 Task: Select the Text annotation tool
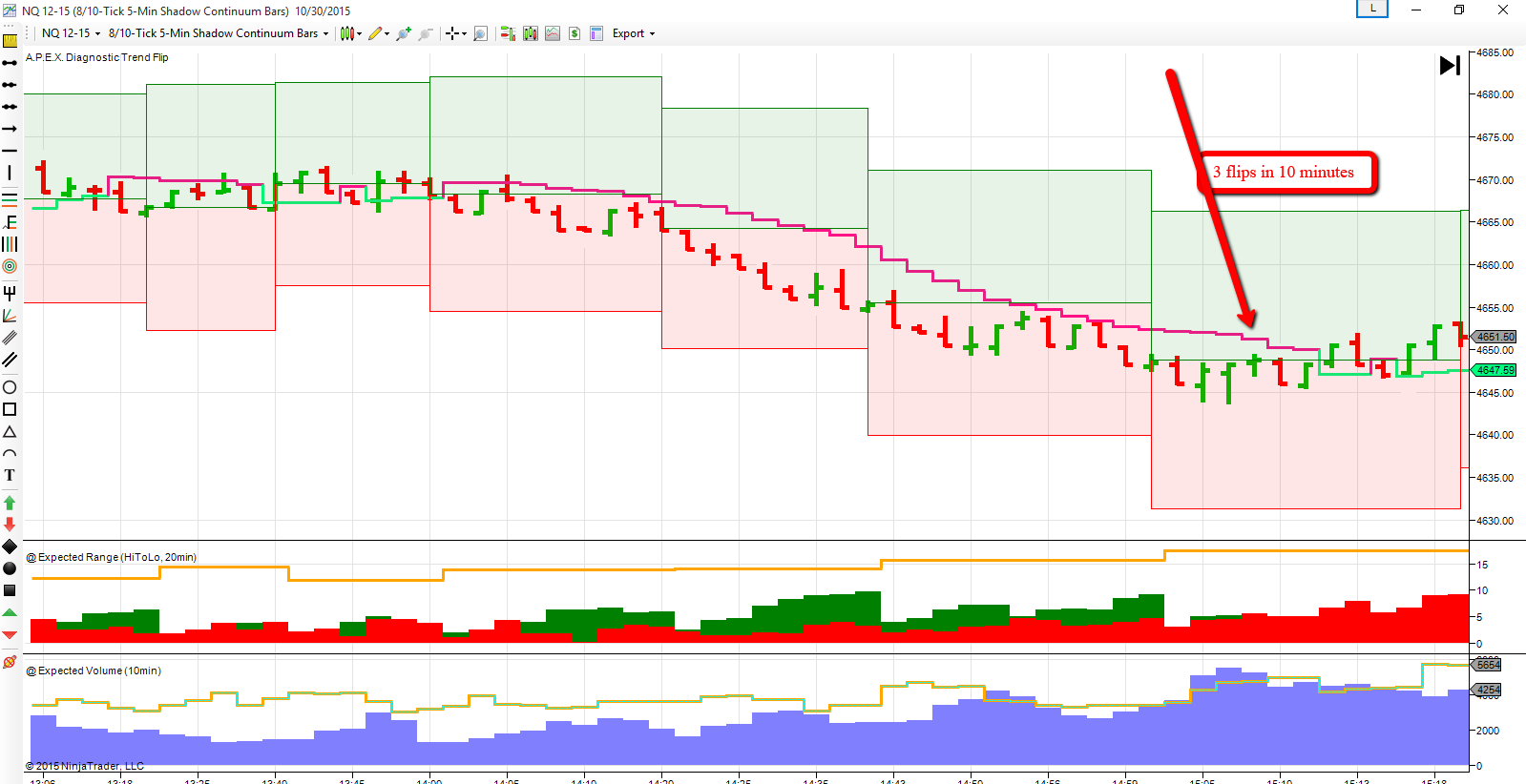(x=10, y=475)
